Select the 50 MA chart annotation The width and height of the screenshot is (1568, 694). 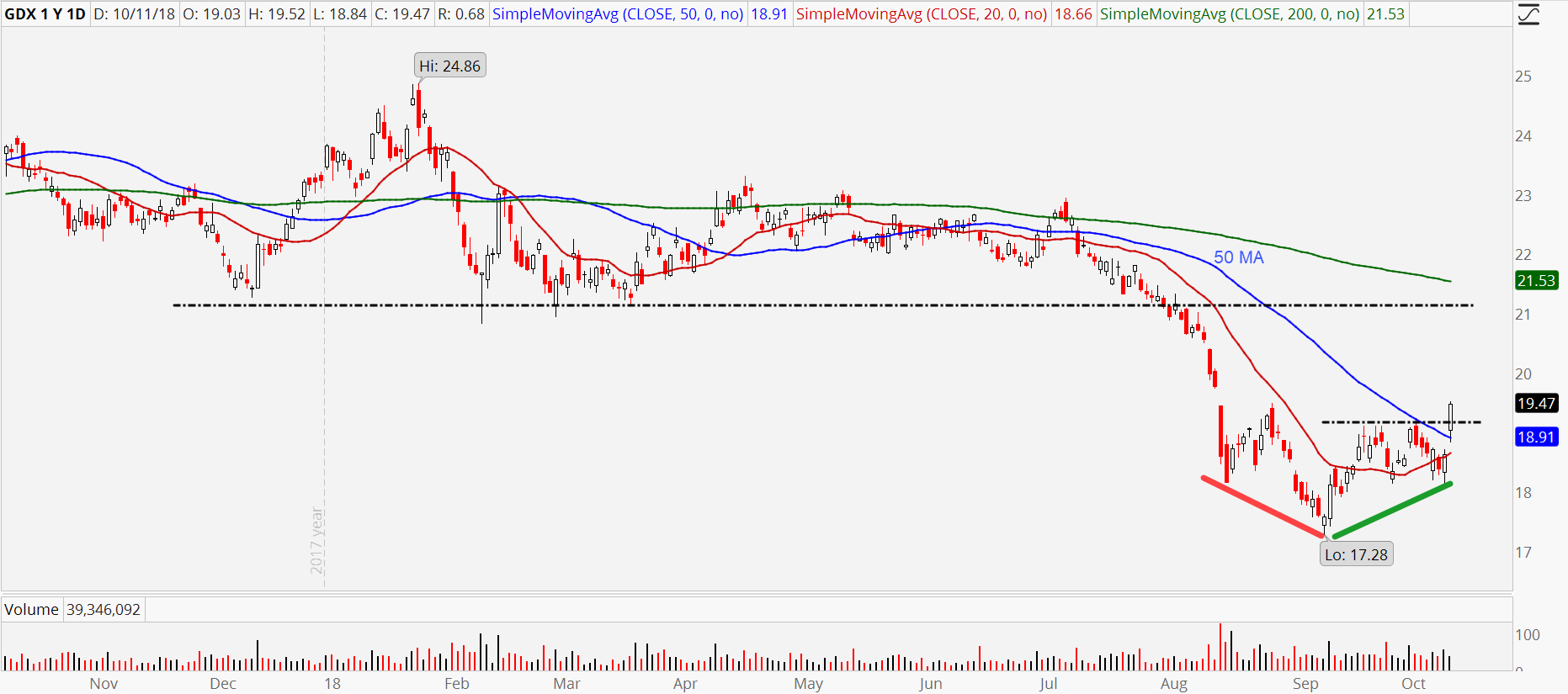click(1239, 257)
